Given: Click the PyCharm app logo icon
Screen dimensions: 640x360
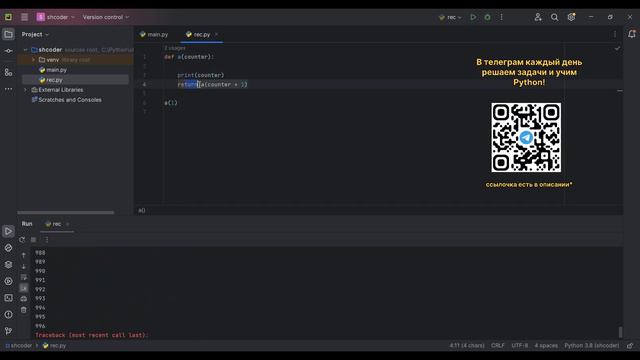Looking at the screenshot, I should pos(8,17).
